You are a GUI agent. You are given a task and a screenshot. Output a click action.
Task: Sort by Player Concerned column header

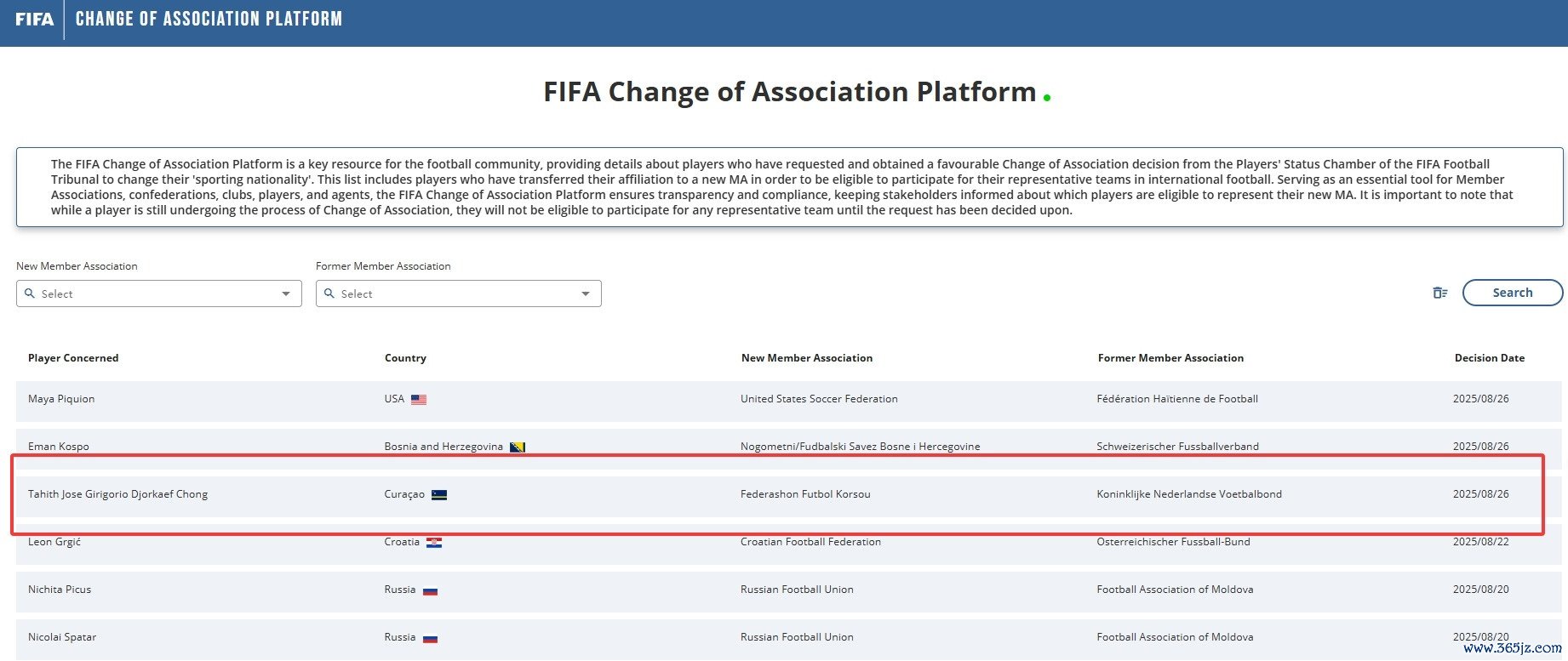point(73,358)
